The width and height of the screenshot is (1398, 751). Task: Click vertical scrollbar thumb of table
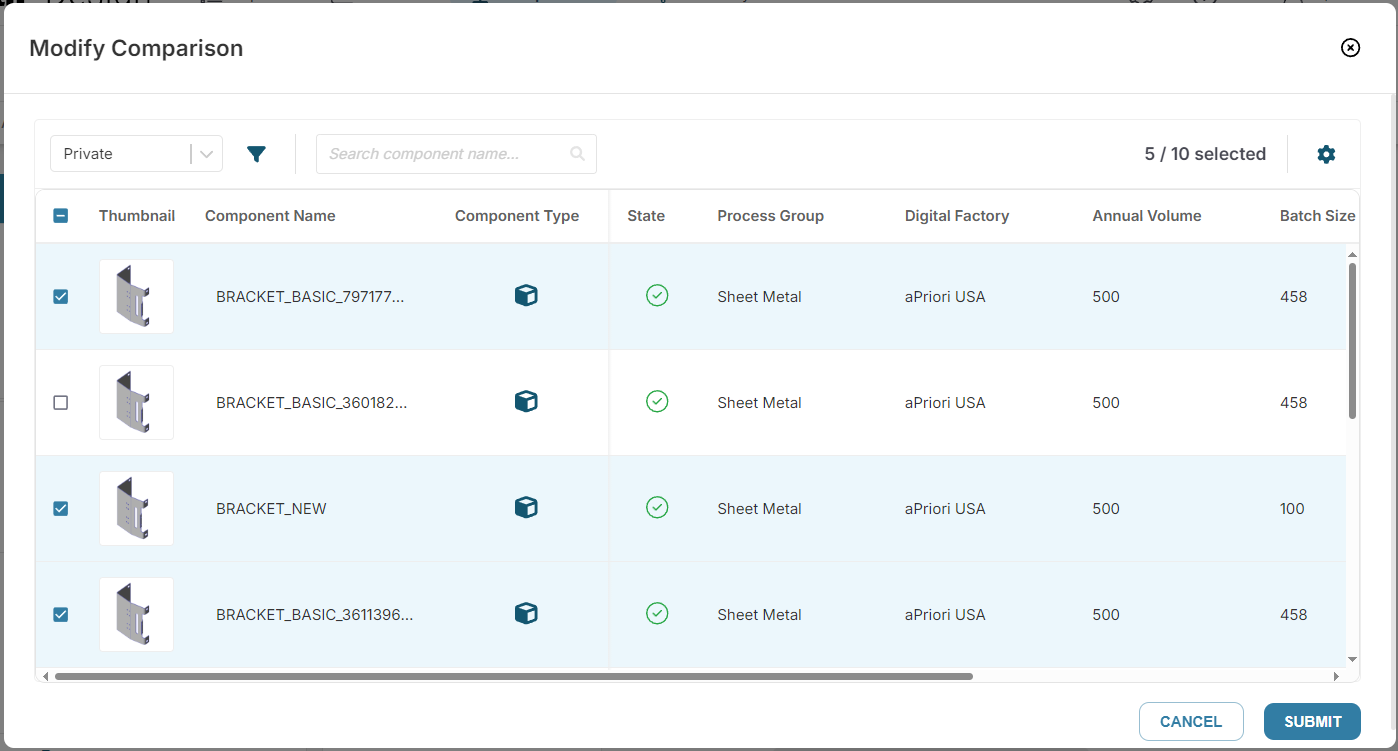[x=1352, y=340]
